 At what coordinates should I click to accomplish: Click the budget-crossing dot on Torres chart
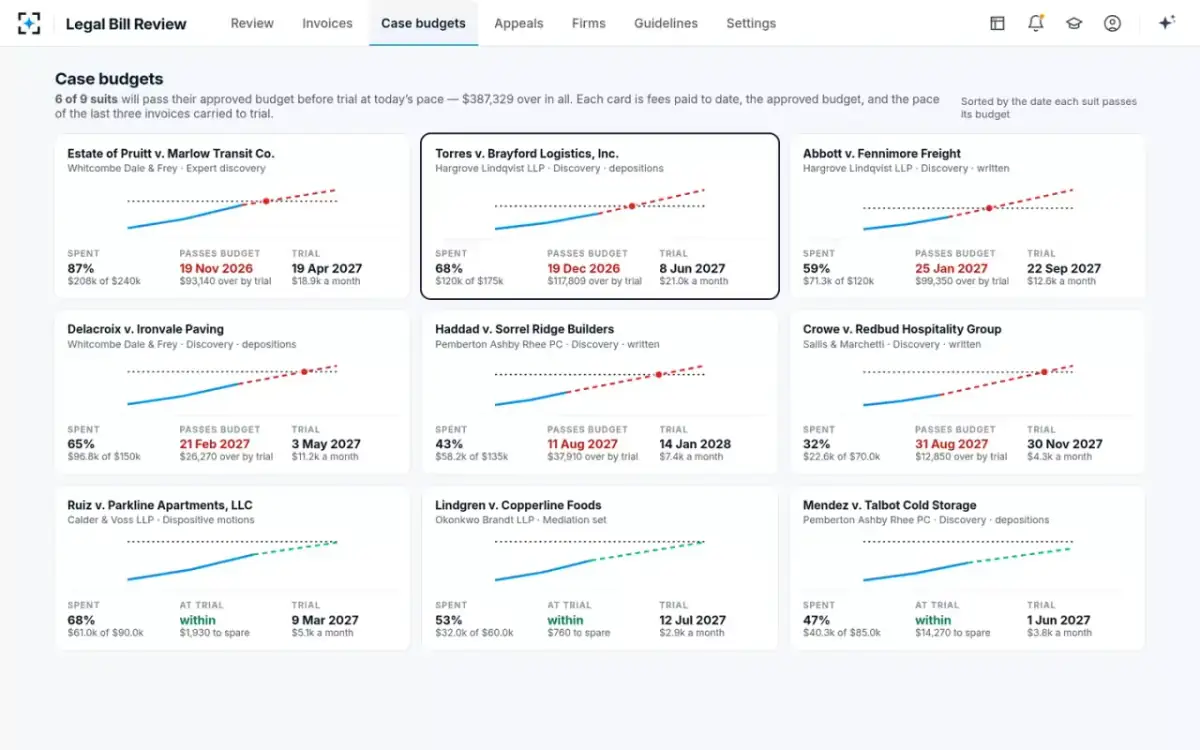[632, 206]
